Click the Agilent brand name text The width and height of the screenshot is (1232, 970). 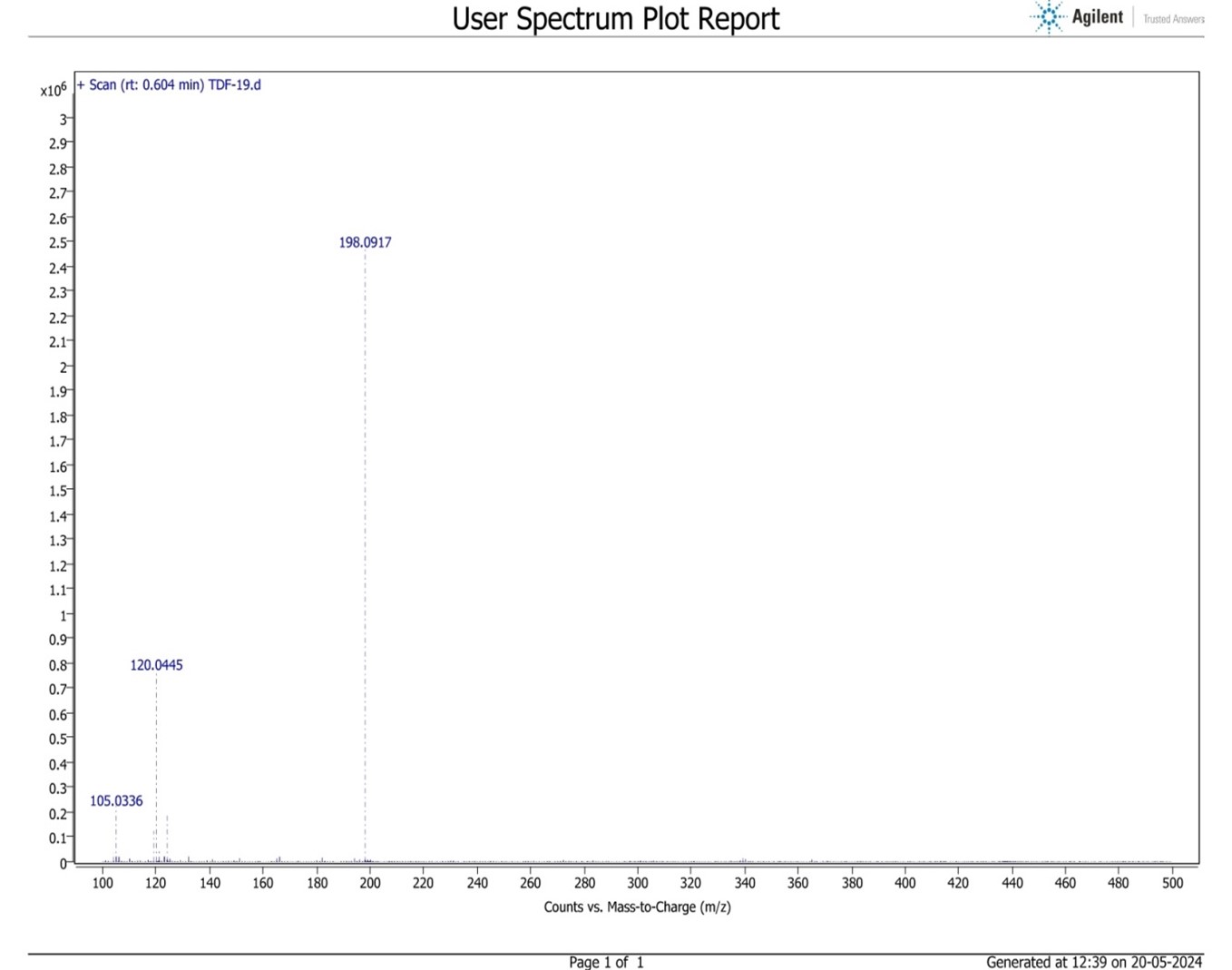(1097, 17)
